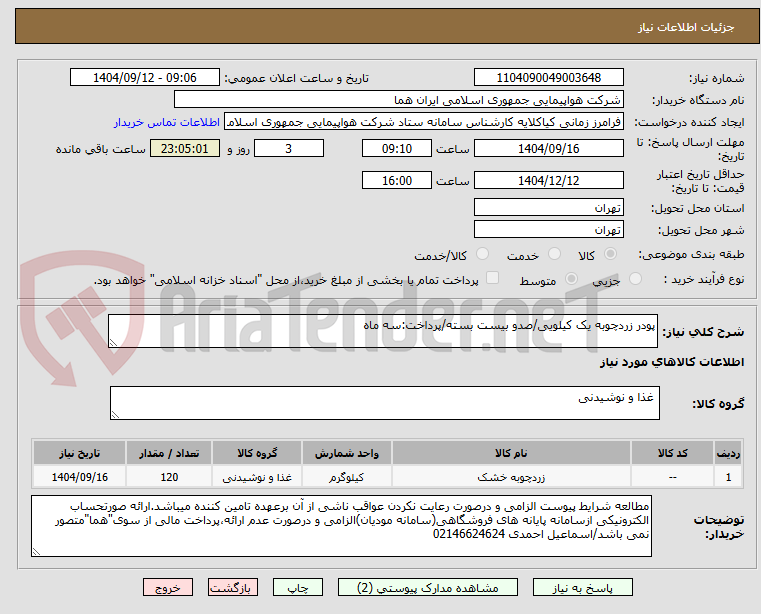
Task: Click the price validity time 16:00 field
Action: click(x=397, y=181)
